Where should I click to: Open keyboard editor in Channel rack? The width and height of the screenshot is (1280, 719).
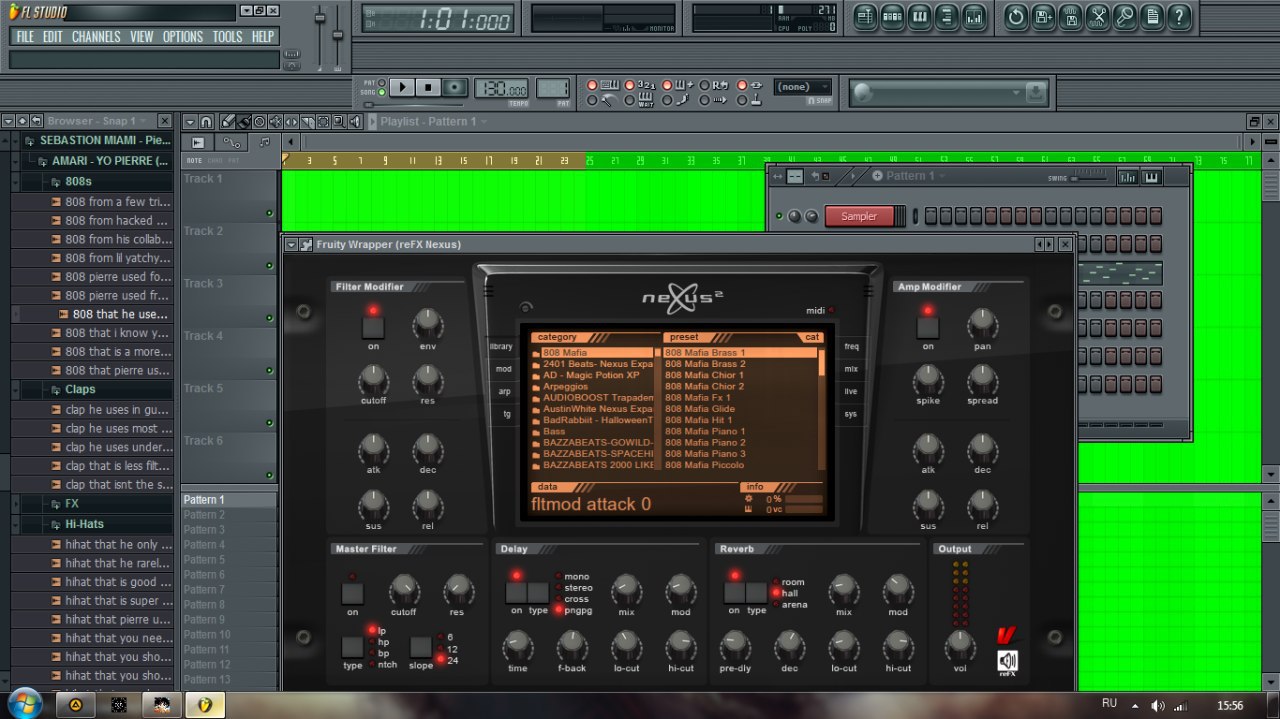tap(1151, 177)
